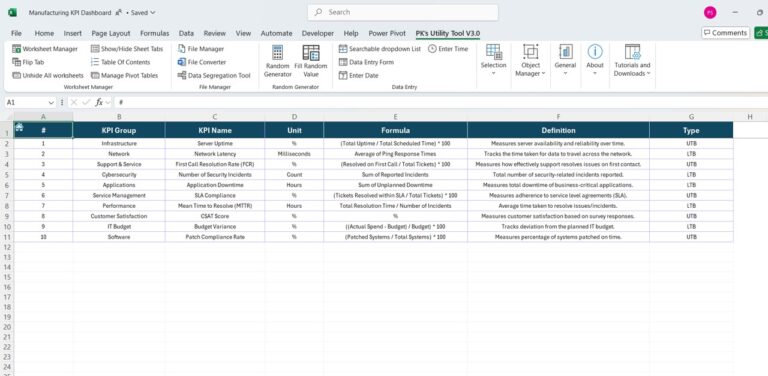
Task: Click the Flip Tab tool
Action: coord(28,62)
